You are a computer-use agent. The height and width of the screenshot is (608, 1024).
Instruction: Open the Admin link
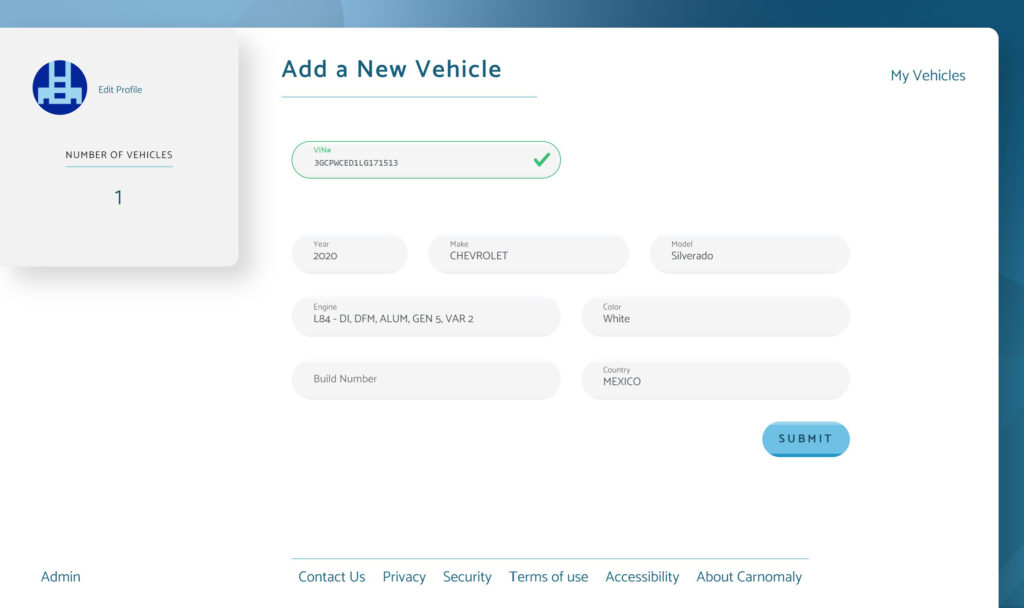61,577
